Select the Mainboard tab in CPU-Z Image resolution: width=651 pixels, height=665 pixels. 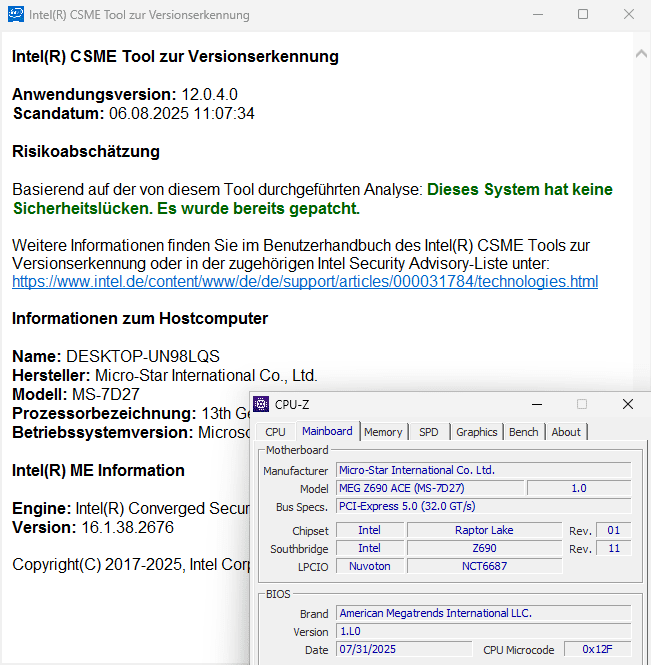(x=327, y=431)
